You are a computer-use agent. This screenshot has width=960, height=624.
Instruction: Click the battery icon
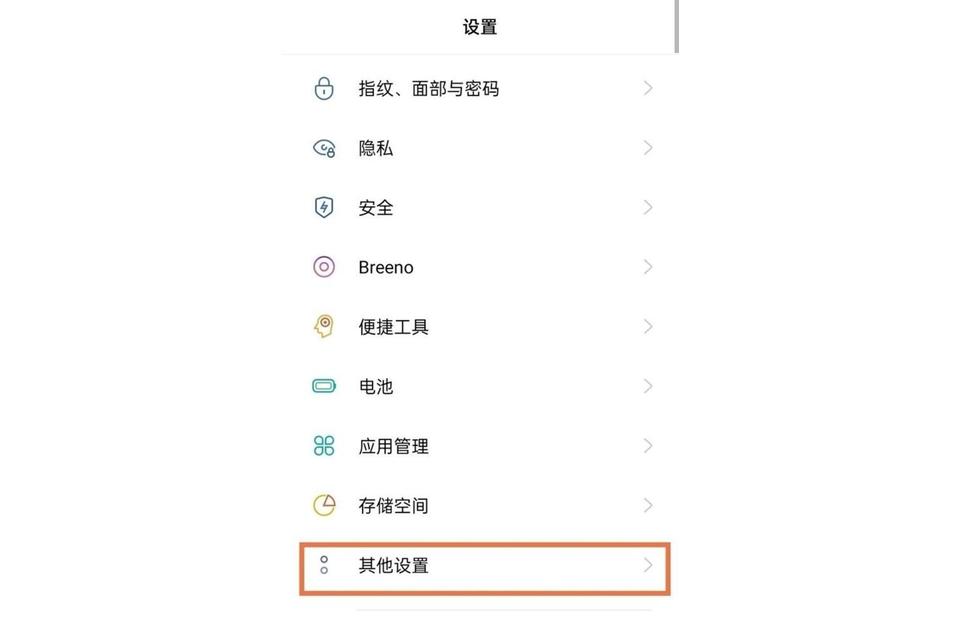[x=324, y=386]
